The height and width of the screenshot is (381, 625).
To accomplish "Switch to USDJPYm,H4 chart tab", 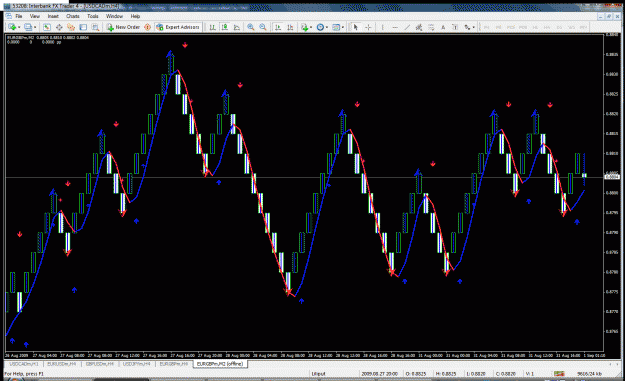I will [x=136, y=364].
